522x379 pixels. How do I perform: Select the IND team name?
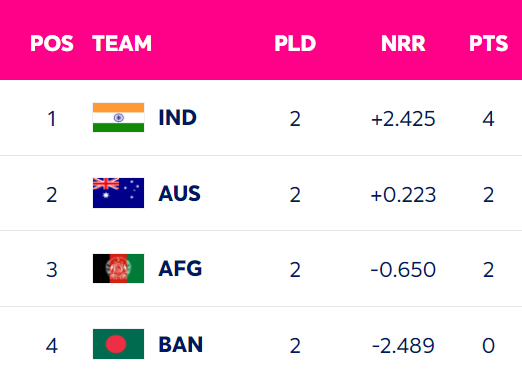[x=178, y=118]
